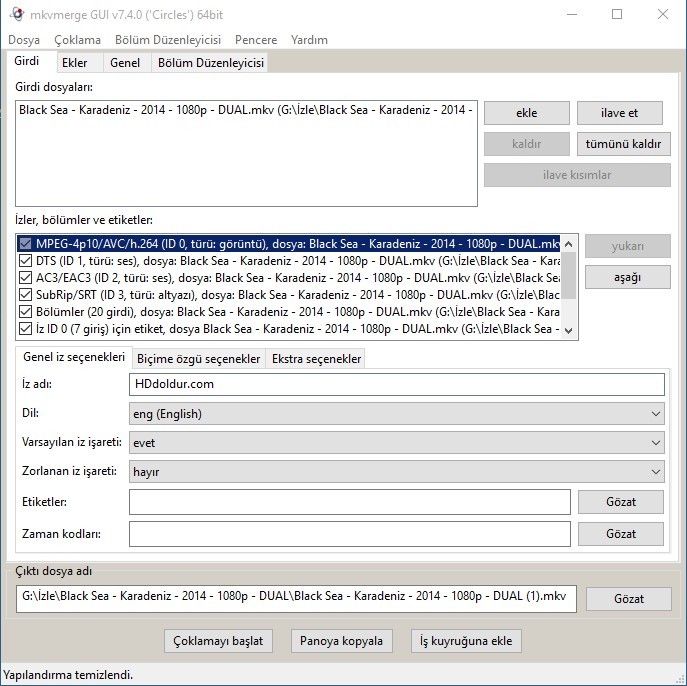Screen dimensions: 687x686
Task: Switch to the Ekler tab
Action: click(x=74, y=63)
